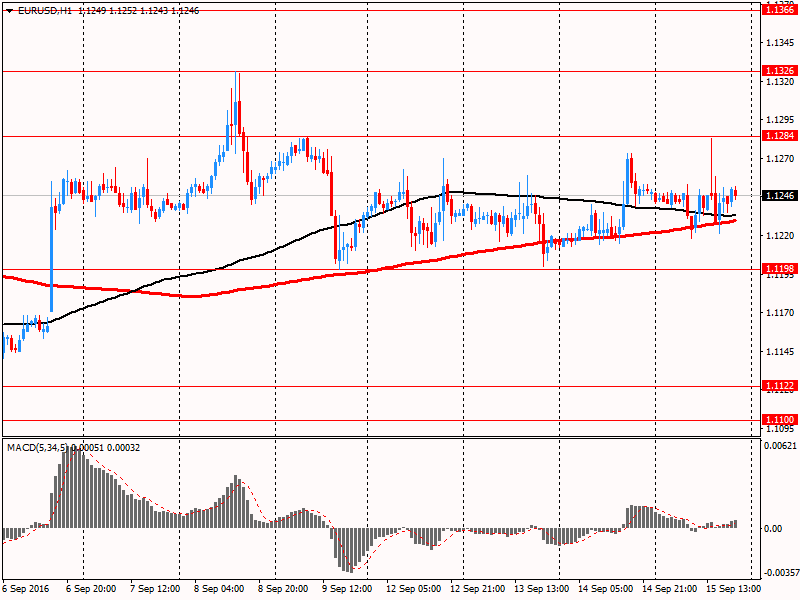This screenshot has height=600, width=800.
Task: Click the 8 Sep 20:00 time label
Action: coord(283,589)
